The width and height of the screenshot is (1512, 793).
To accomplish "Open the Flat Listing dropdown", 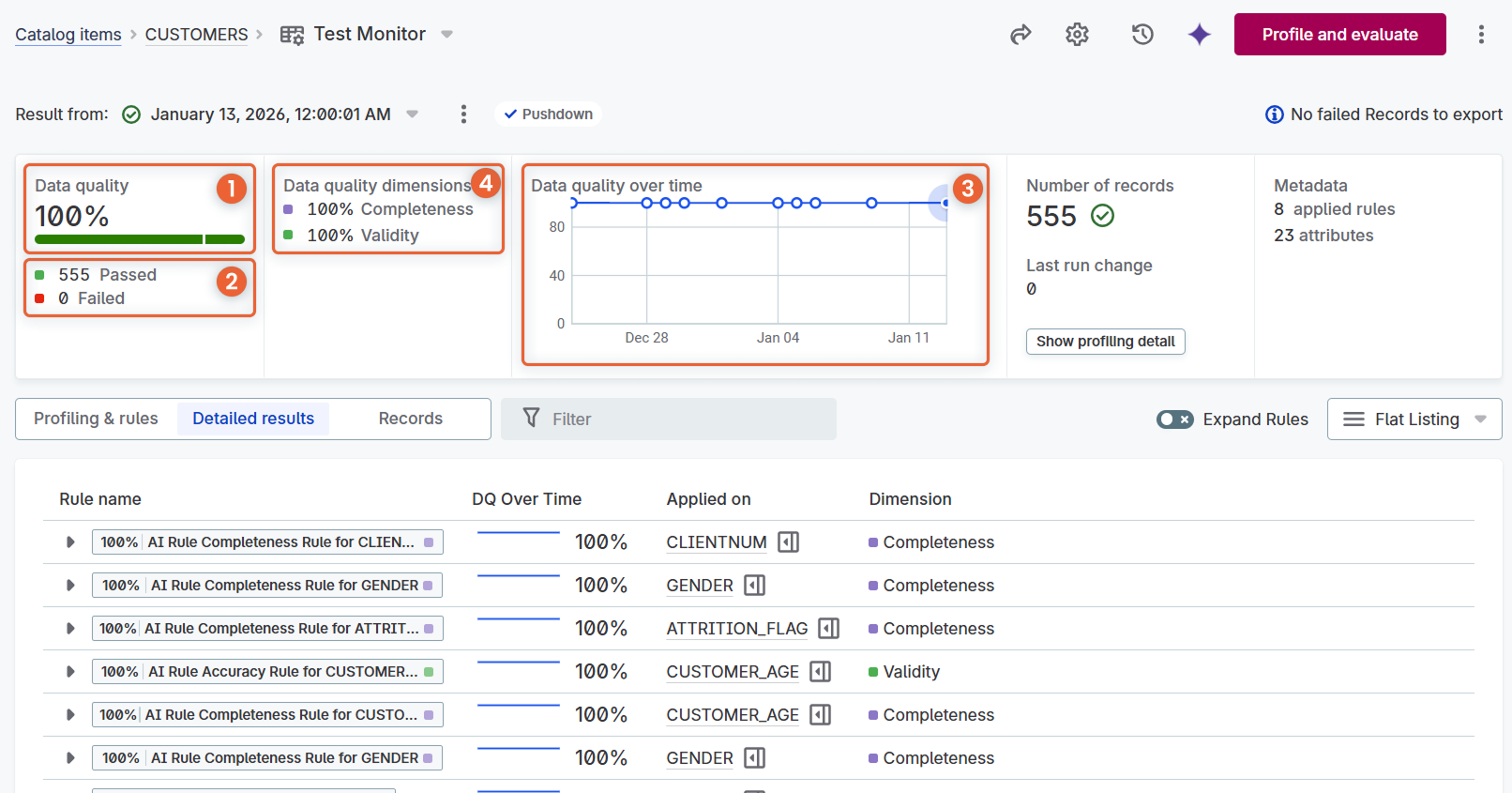I will pyautogui.click(x=1414, y=419).
